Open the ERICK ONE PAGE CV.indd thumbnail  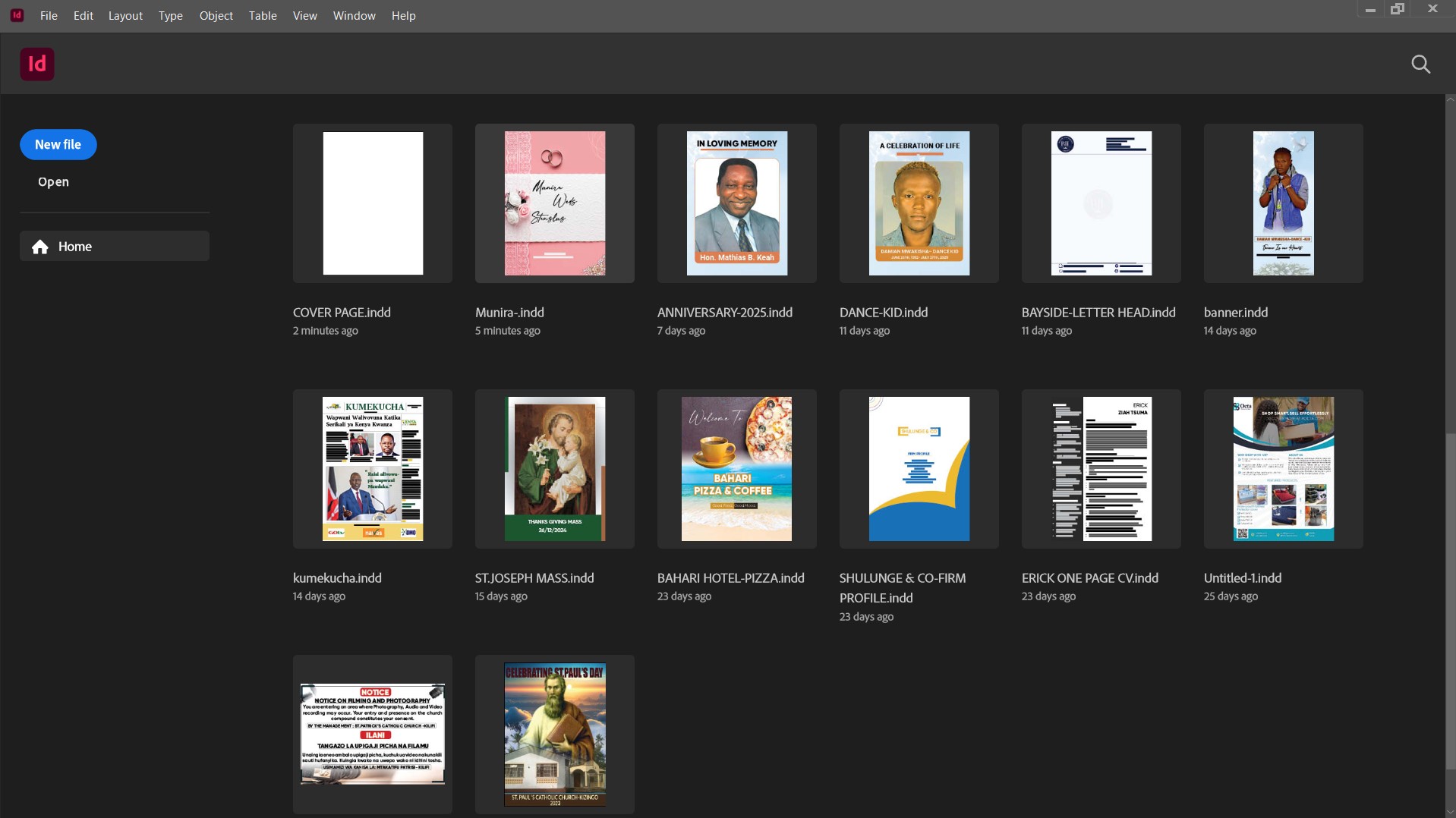click(x=1101, y=469)
